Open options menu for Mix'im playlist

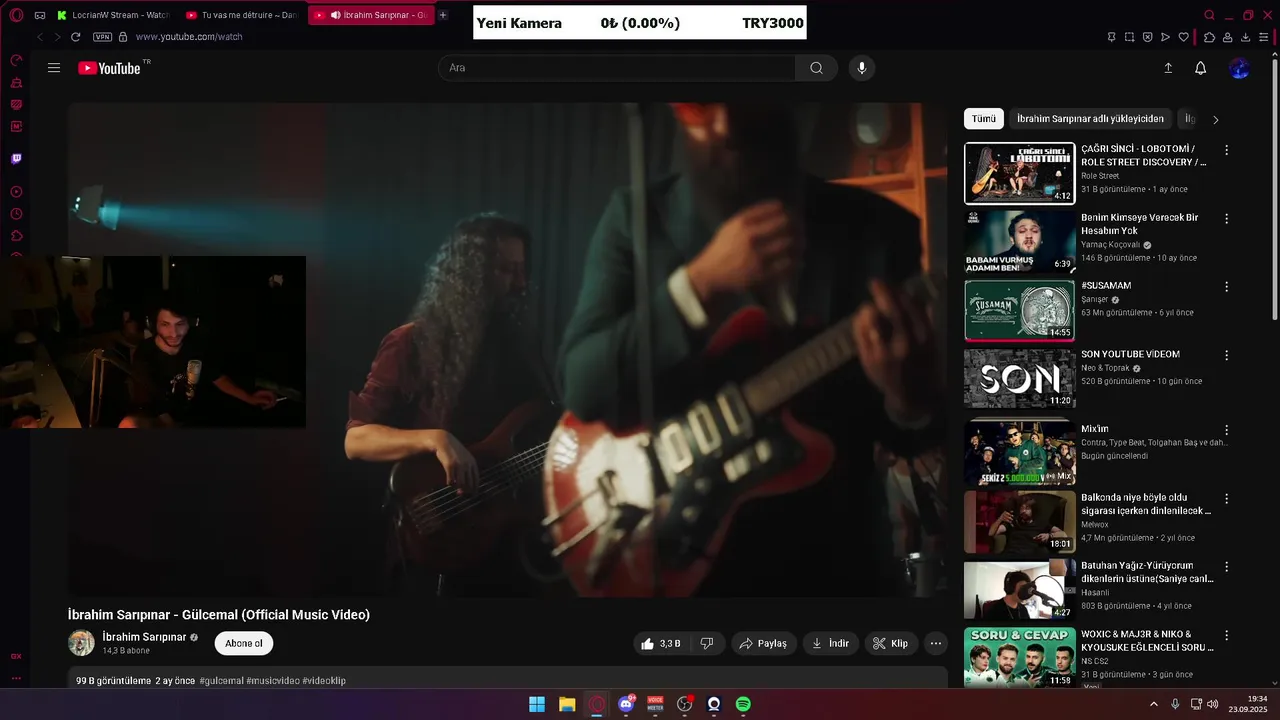click(x=1227, y=430)
